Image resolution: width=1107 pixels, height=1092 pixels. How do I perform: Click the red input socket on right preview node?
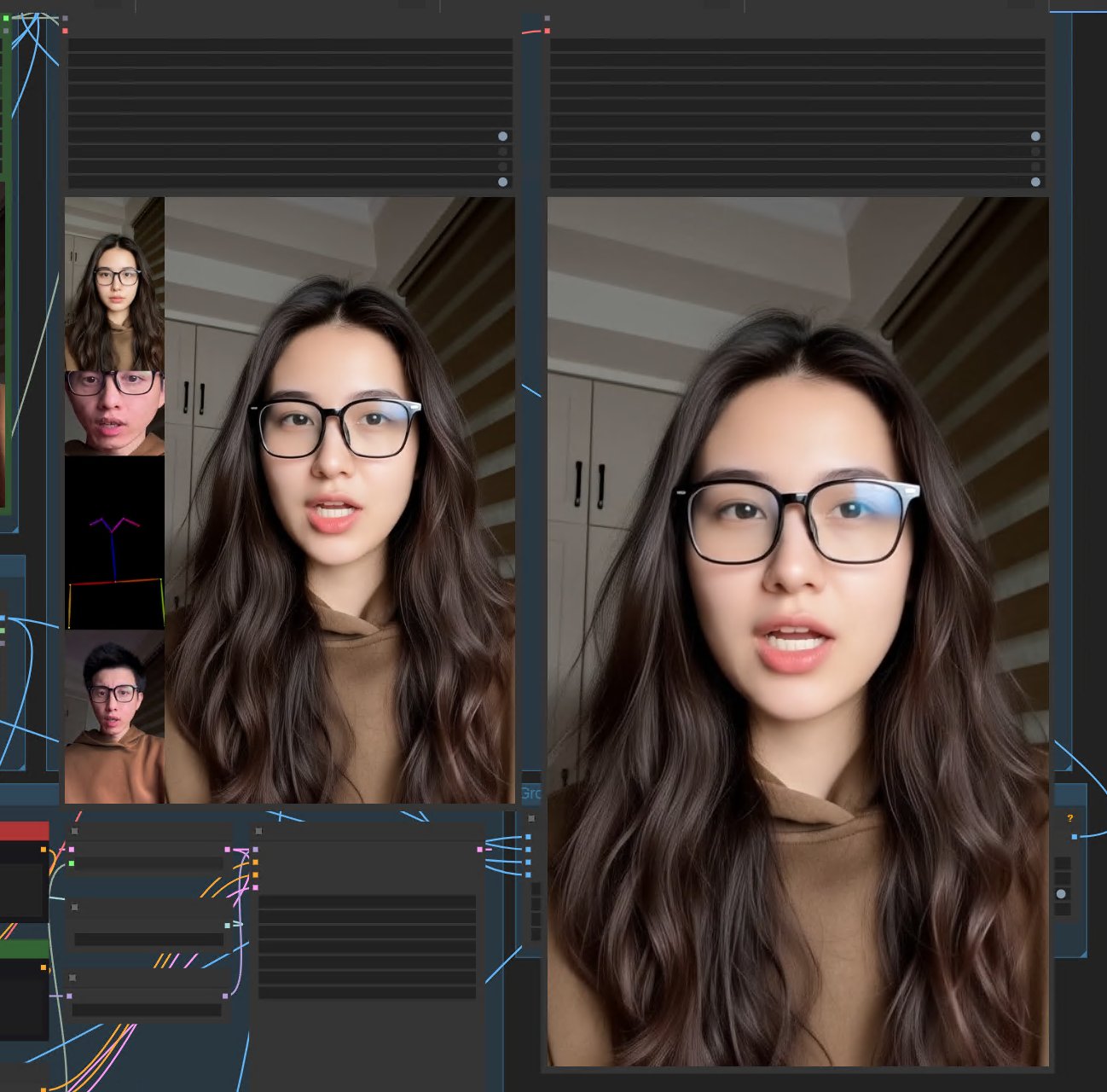[547, 32]
